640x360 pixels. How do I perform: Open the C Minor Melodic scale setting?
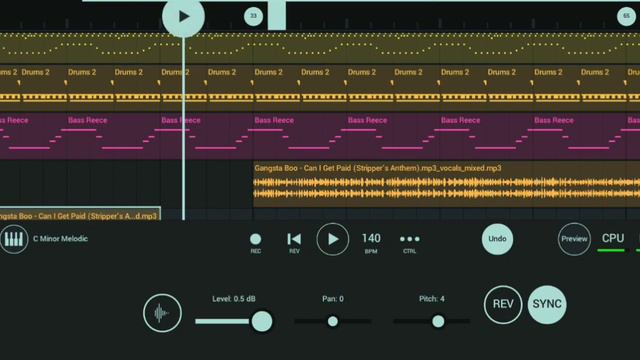60,239
